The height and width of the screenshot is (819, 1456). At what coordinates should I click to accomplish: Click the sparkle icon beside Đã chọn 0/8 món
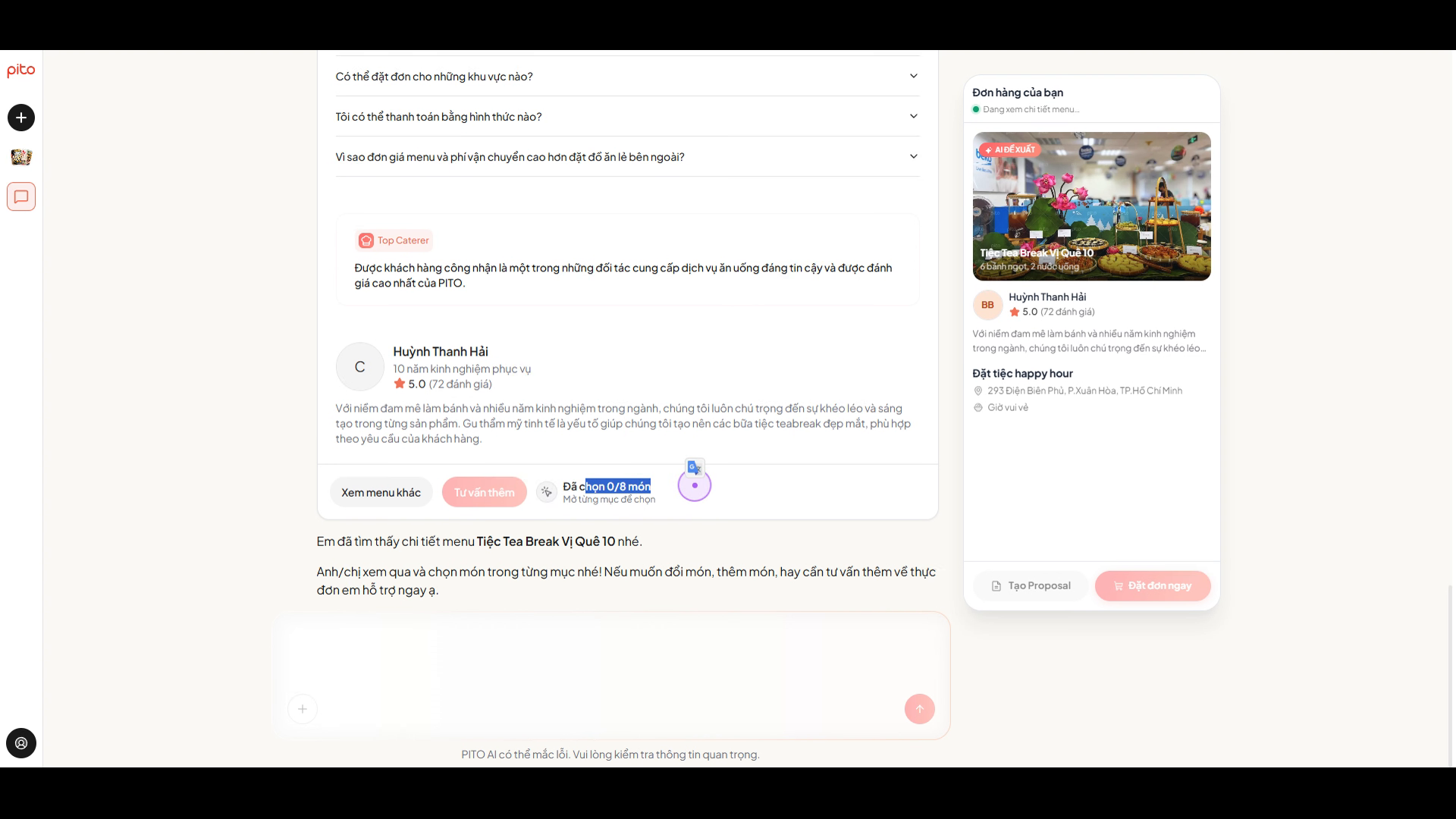546,492
